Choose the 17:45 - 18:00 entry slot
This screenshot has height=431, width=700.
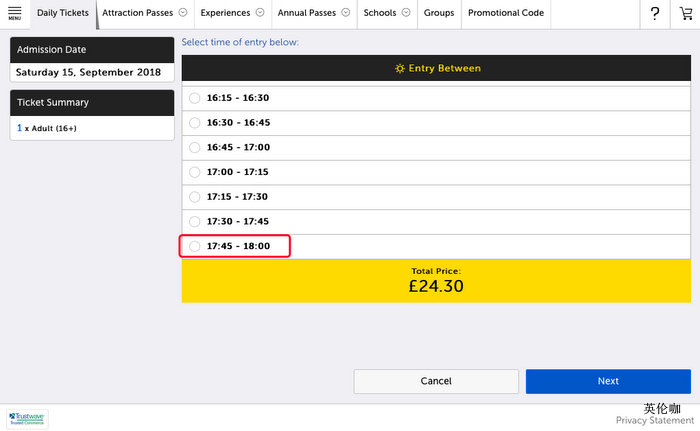195,246
